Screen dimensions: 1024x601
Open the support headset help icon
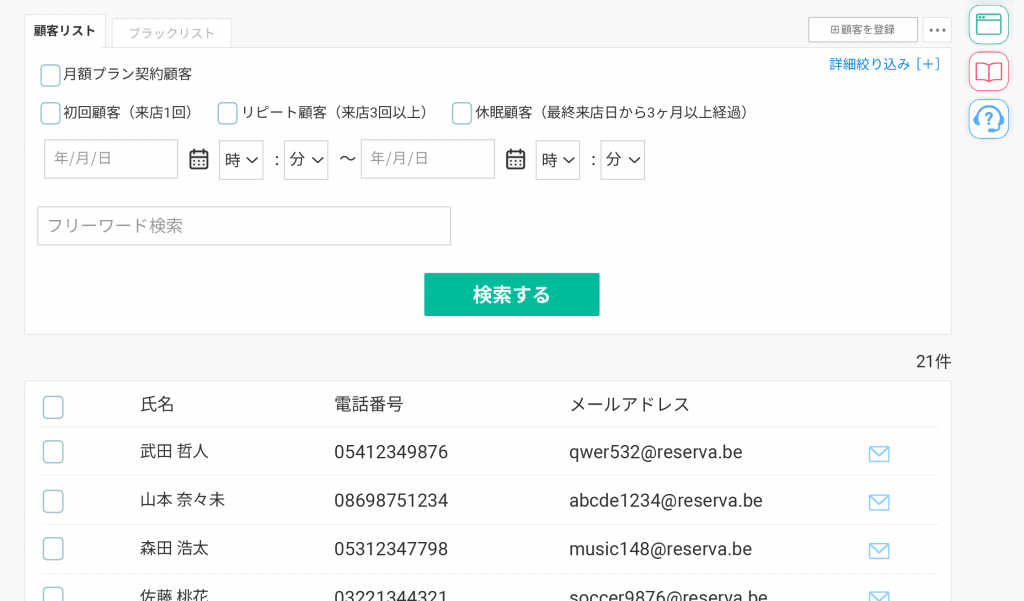(988, 119)
